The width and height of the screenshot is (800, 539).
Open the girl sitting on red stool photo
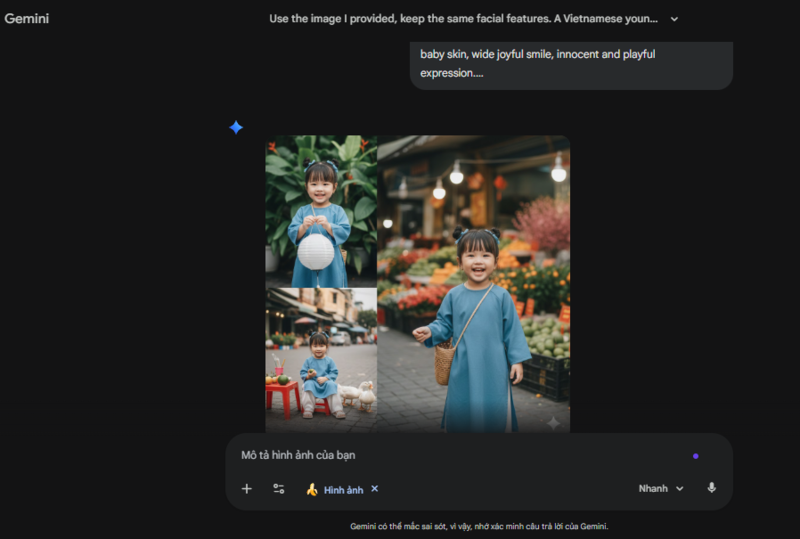pos(321,360)
